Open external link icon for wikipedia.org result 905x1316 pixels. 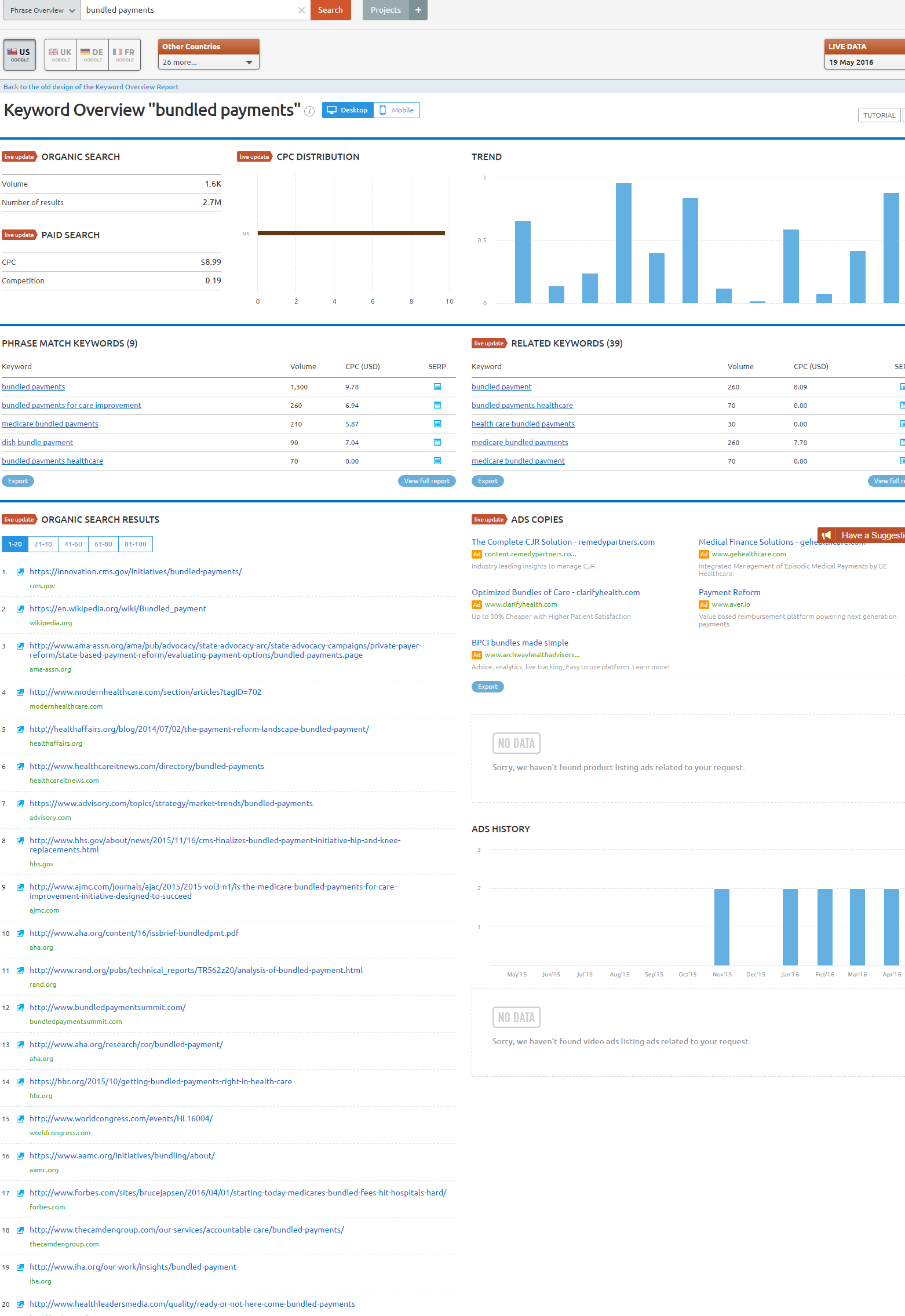[x=20, y=609]
